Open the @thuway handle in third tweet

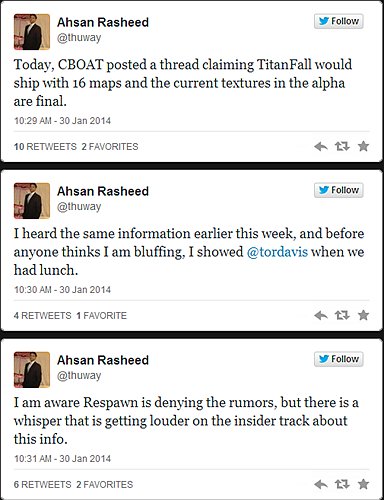pyautogui.click(x=79, y=376)
